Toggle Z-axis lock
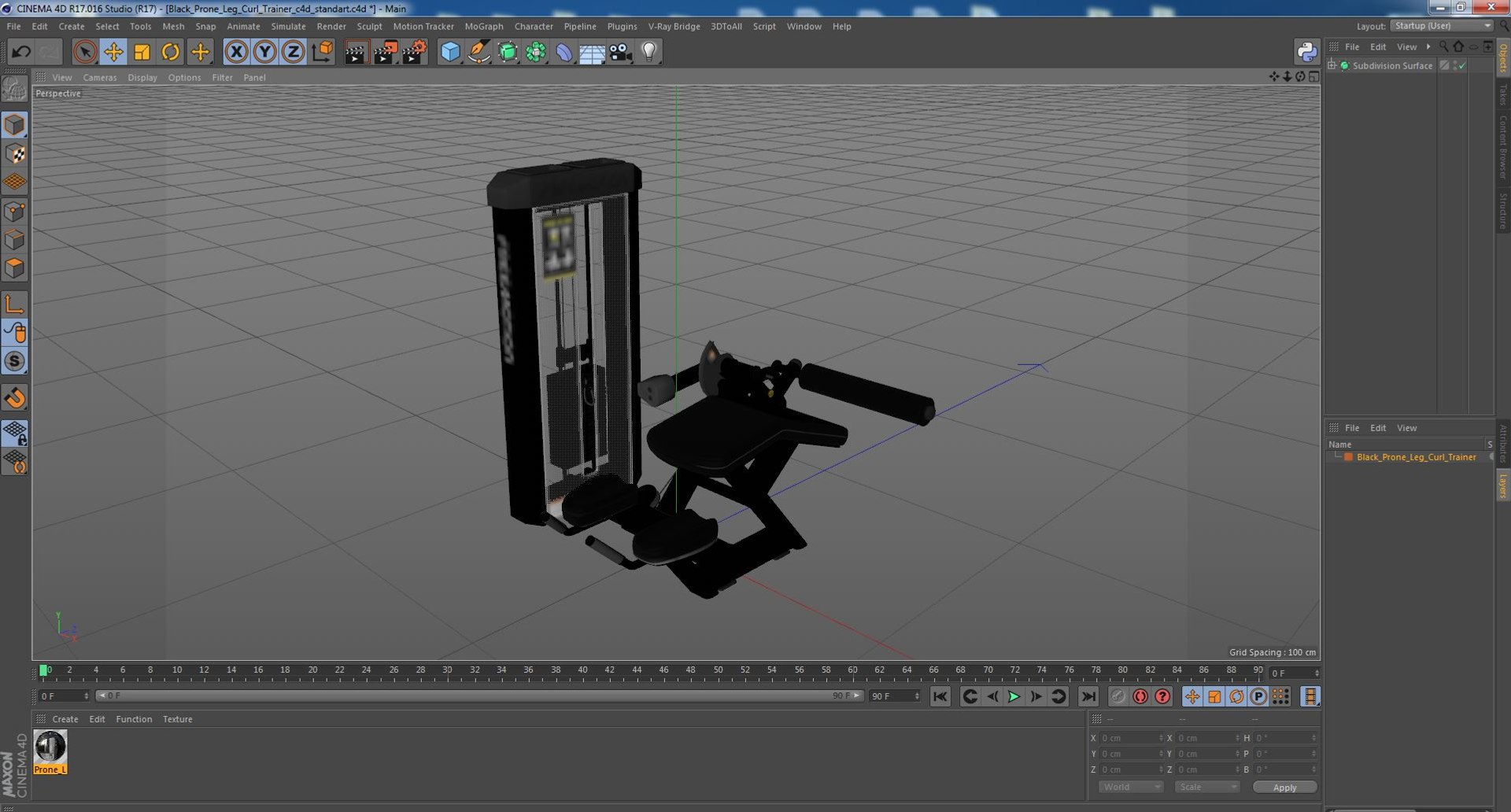Image resolution: width=1511 pixels, height=812 pixels. (293, 53)
